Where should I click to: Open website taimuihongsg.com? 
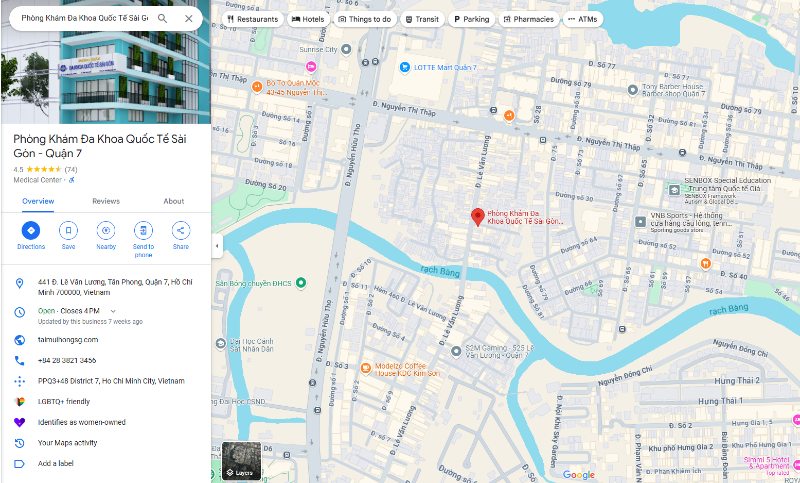coord(68,340)
